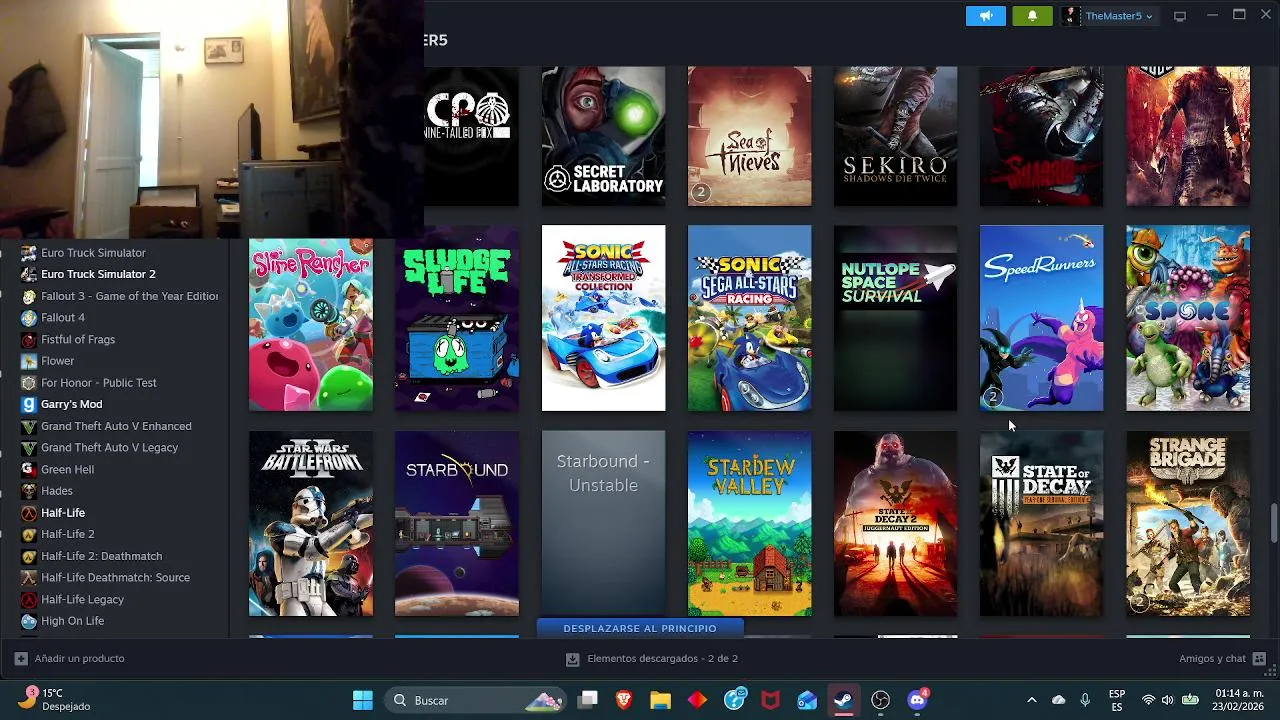Screen dimensions: 1280x720
Task: Open McAfee from the taskbar
Action: tap(771, 700)
